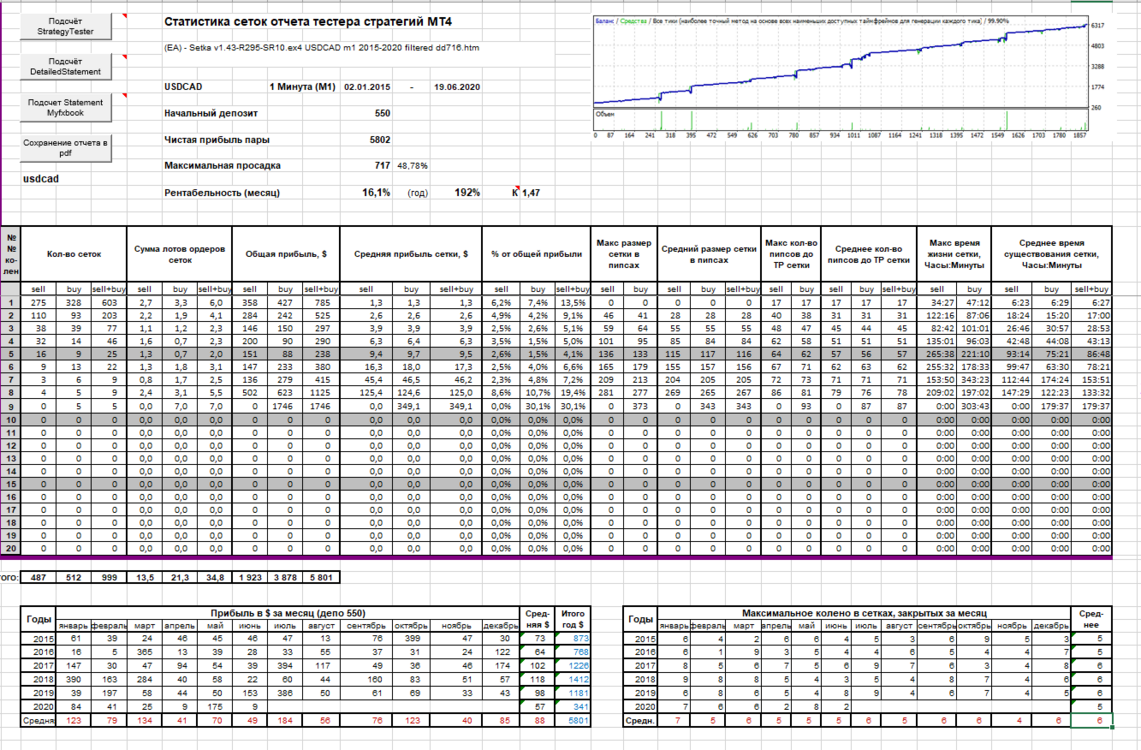Image resolution: width=1141 pixels, height=750 pixels.
Task: Select yearly profitability value 192%
Action: [466, 193]
